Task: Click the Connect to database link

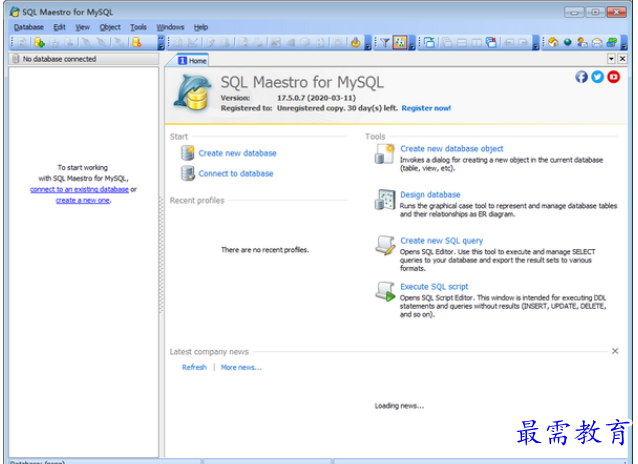Action: point(236,173)
